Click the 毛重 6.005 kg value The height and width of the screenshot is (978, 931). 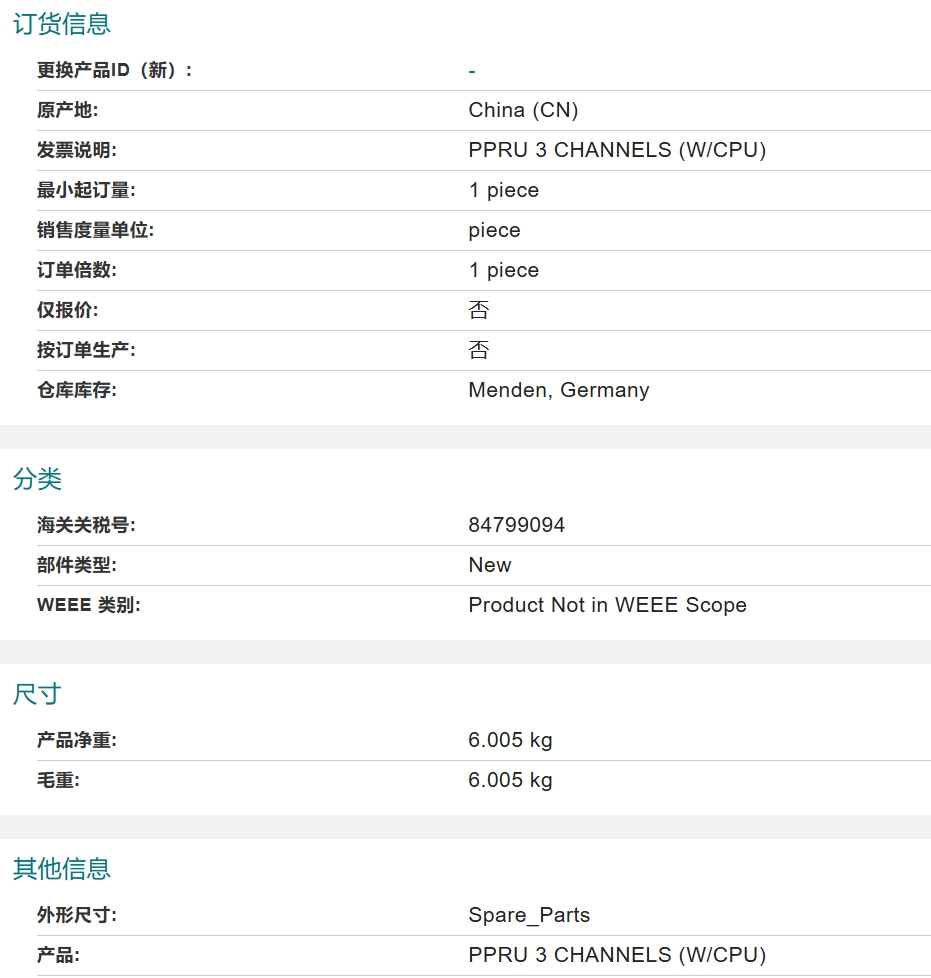510,780
